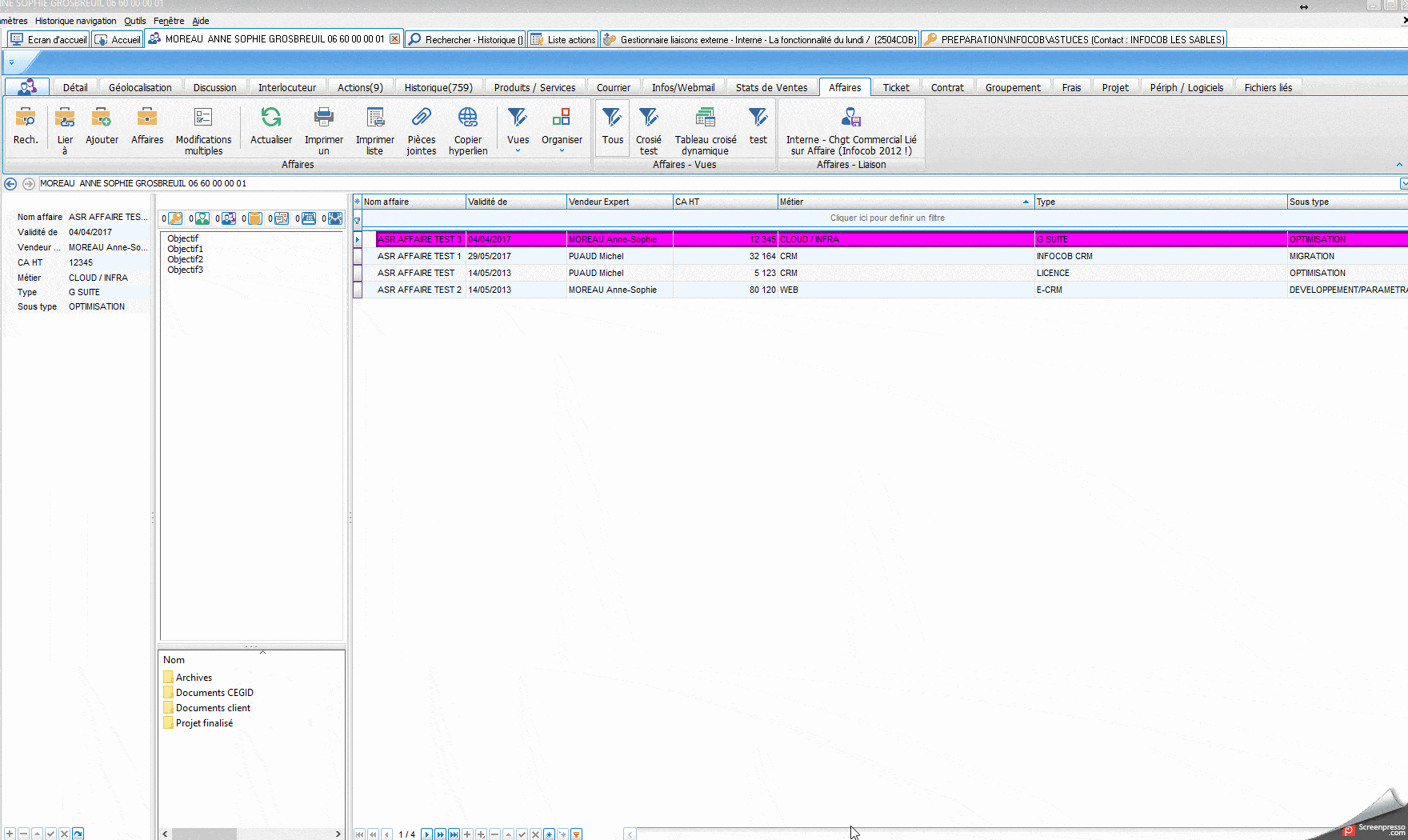Image resolution: width=1408 pixels, height=840 pixels.
Task: Click the Rech. search briefcase icon
Action: click(x=26, y=118)
